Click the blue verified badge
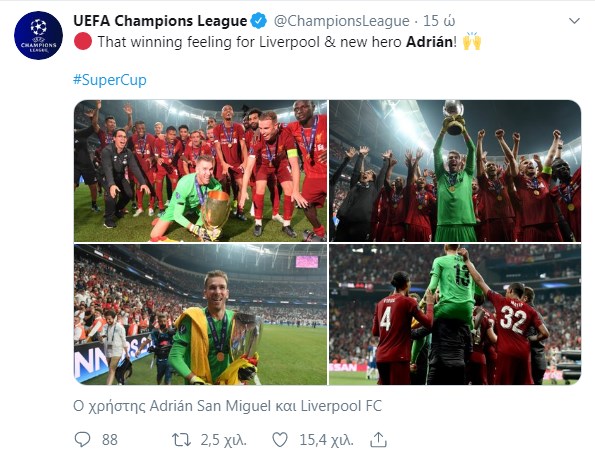 pos(259,20)
